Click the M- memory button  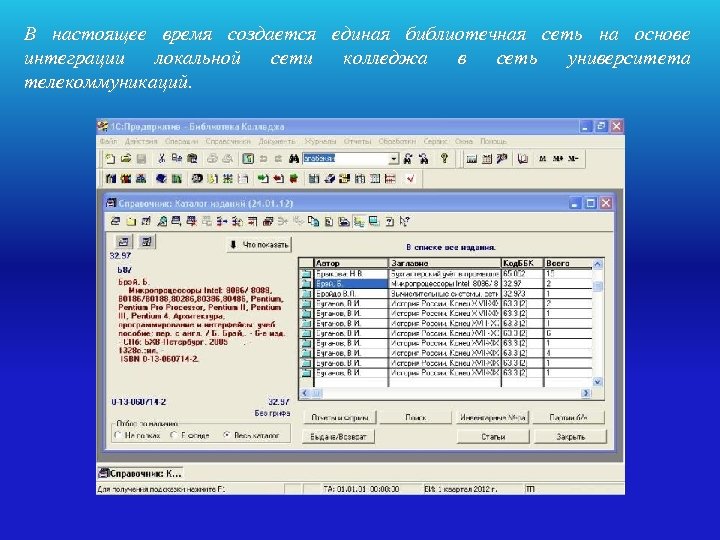coord(573,158)
